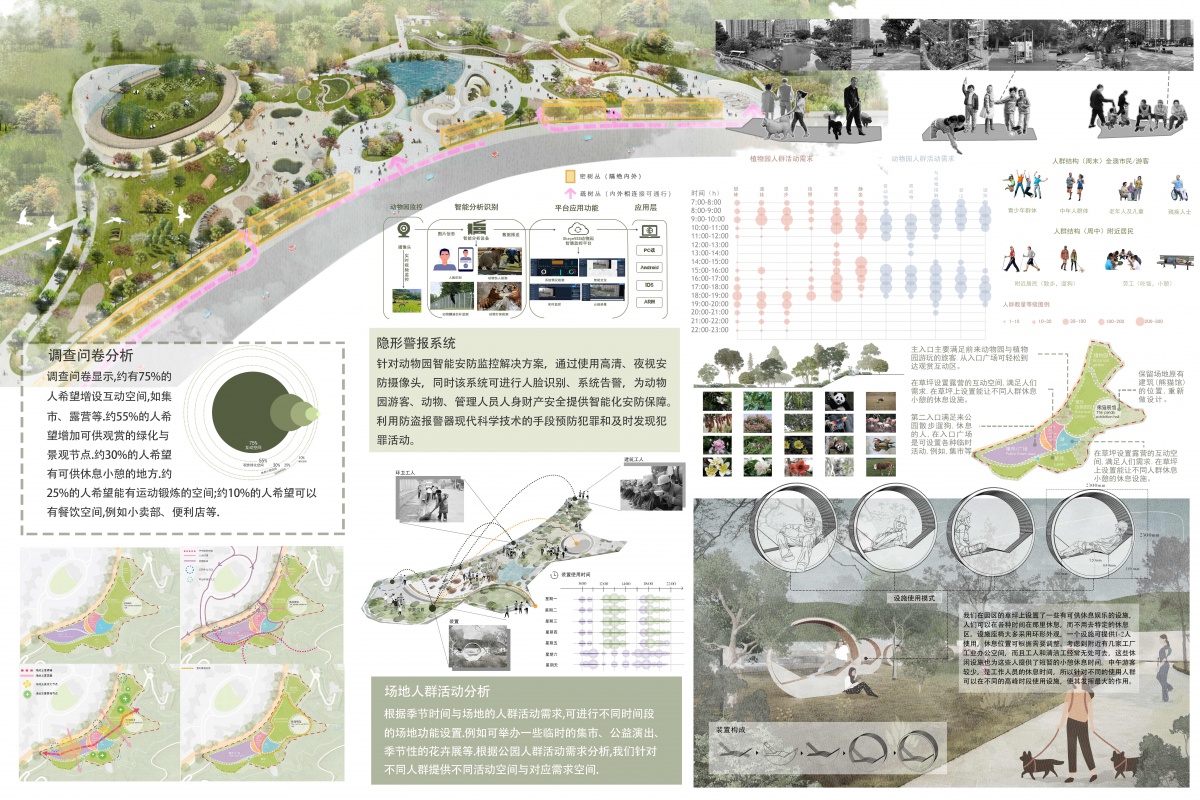Click the 22:00-23:00 time row label

tap(710, 329)
